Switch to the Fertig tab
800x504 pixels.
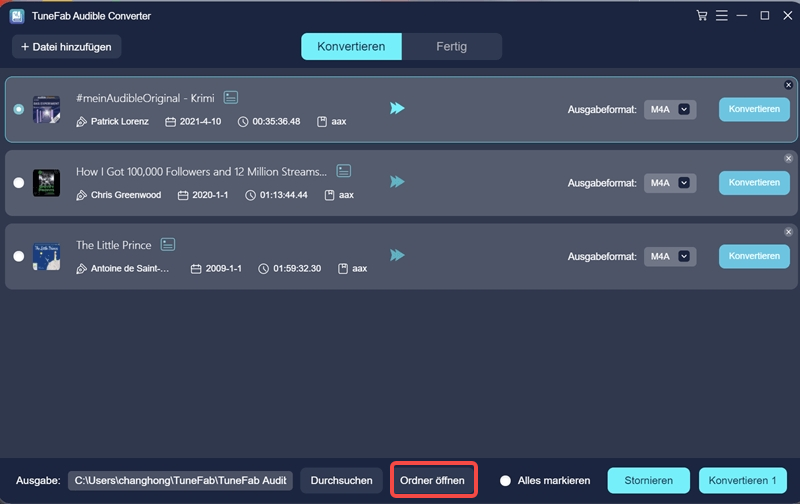tap(452, 46)
